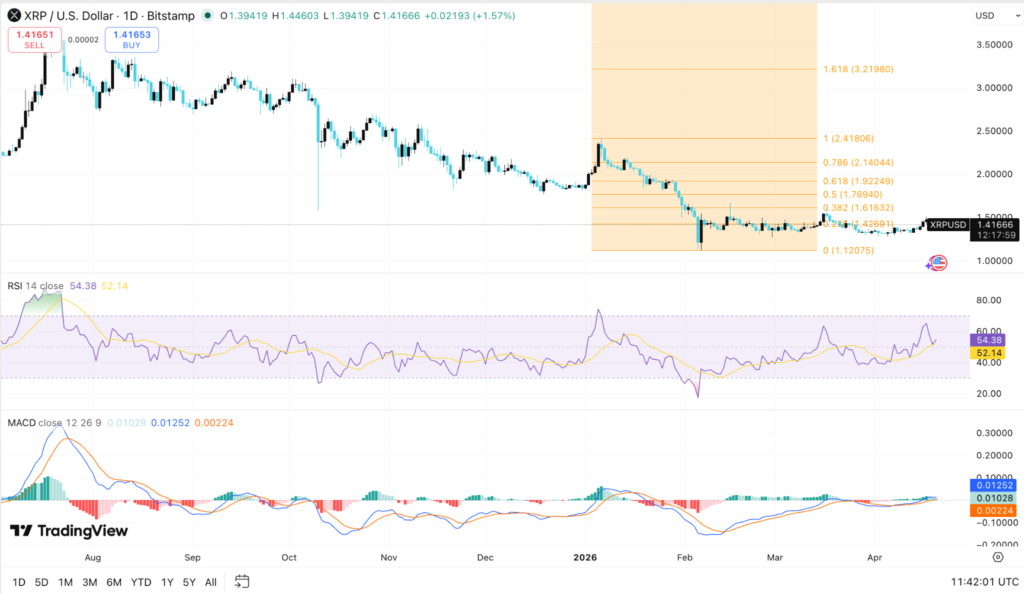The width and height of the screenshot is (1024, 594).
Task: Remove the XRP/USD series with the X icon
Action: coord(12,14)
